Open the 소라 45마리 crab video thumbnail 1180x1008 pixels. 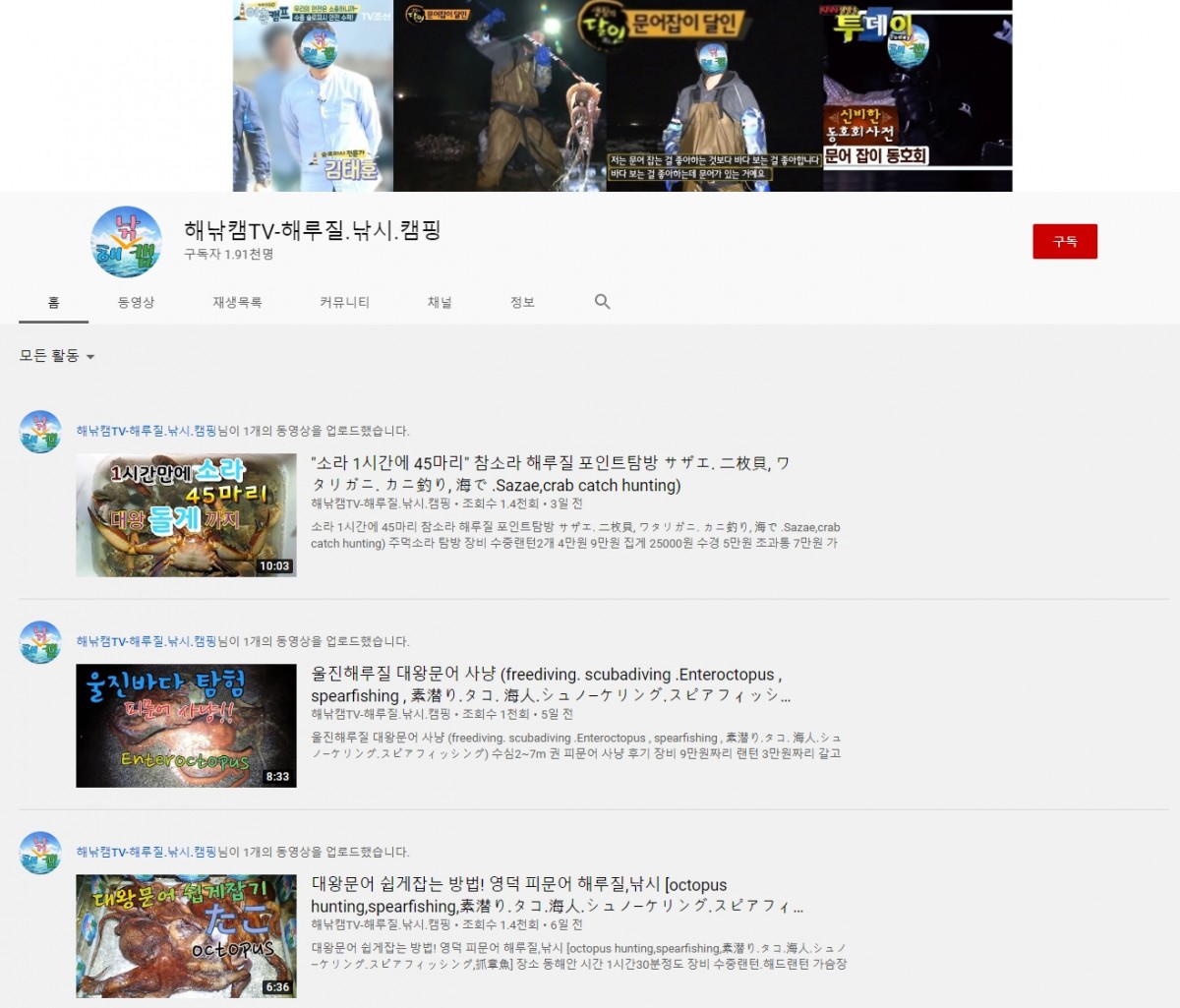186,514
